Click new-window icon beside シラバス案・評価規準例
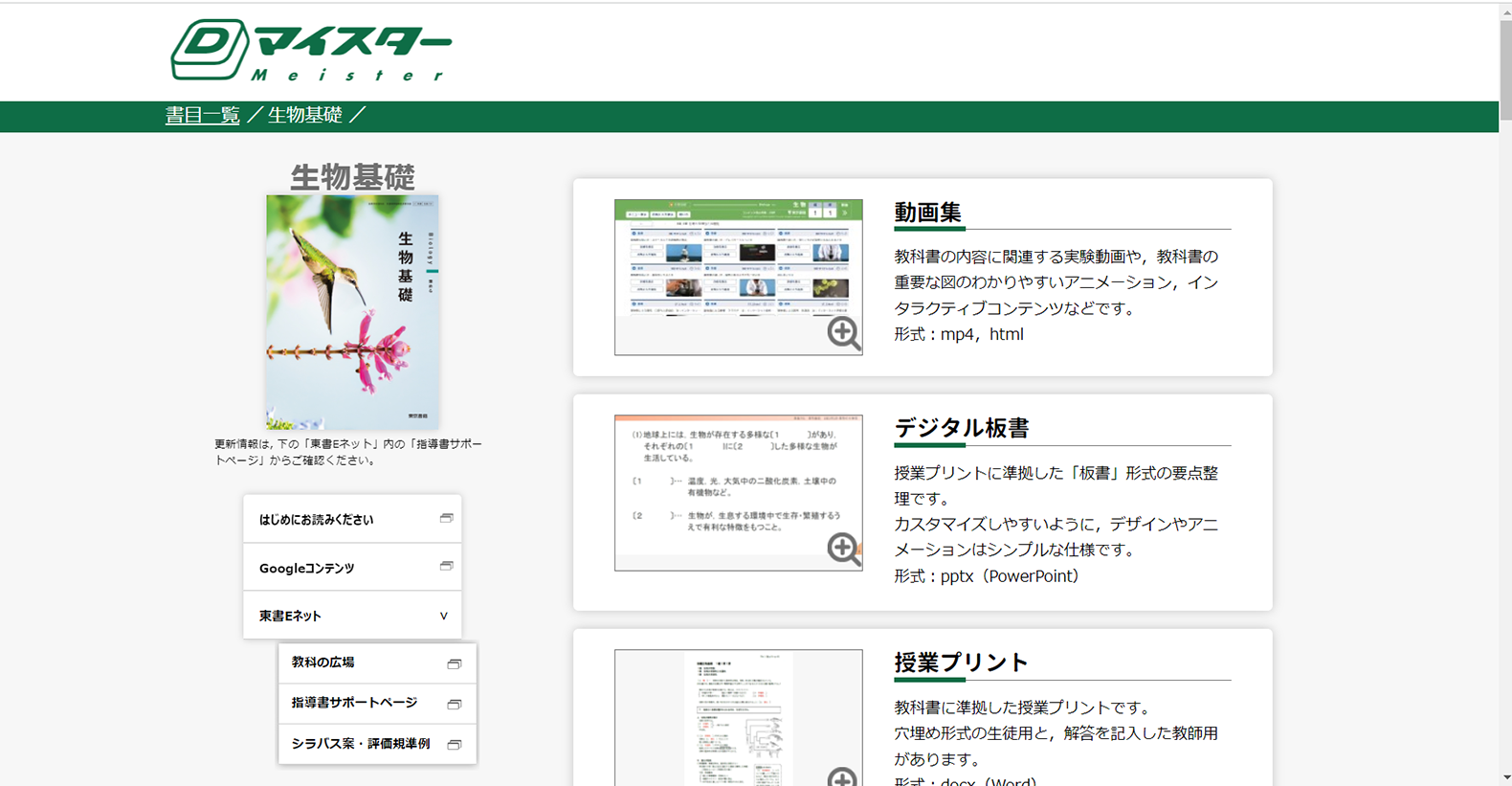1512x786 pixels. click(455, 744)
